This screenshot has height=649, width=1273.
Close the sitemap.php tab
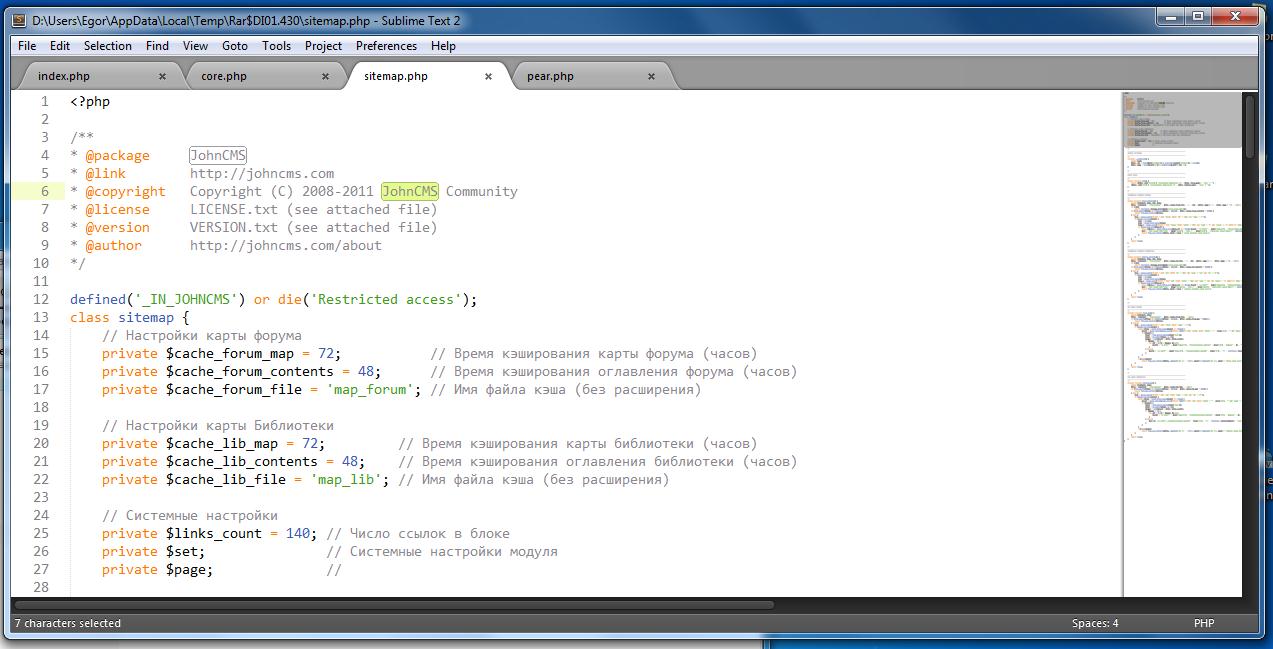pos(488,76)
